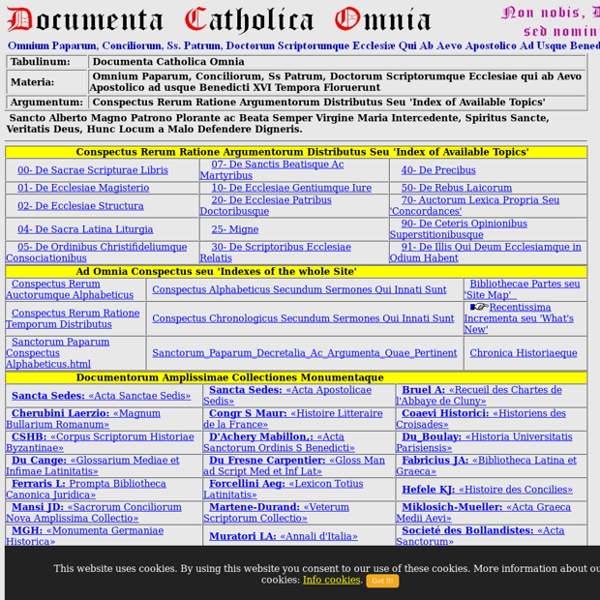Image resolution: width=600 pixels, height=600 pixels.
Task: Open 05- De Ordinibus Christifideliumque Consociationibus
Action: click(96, 252)
